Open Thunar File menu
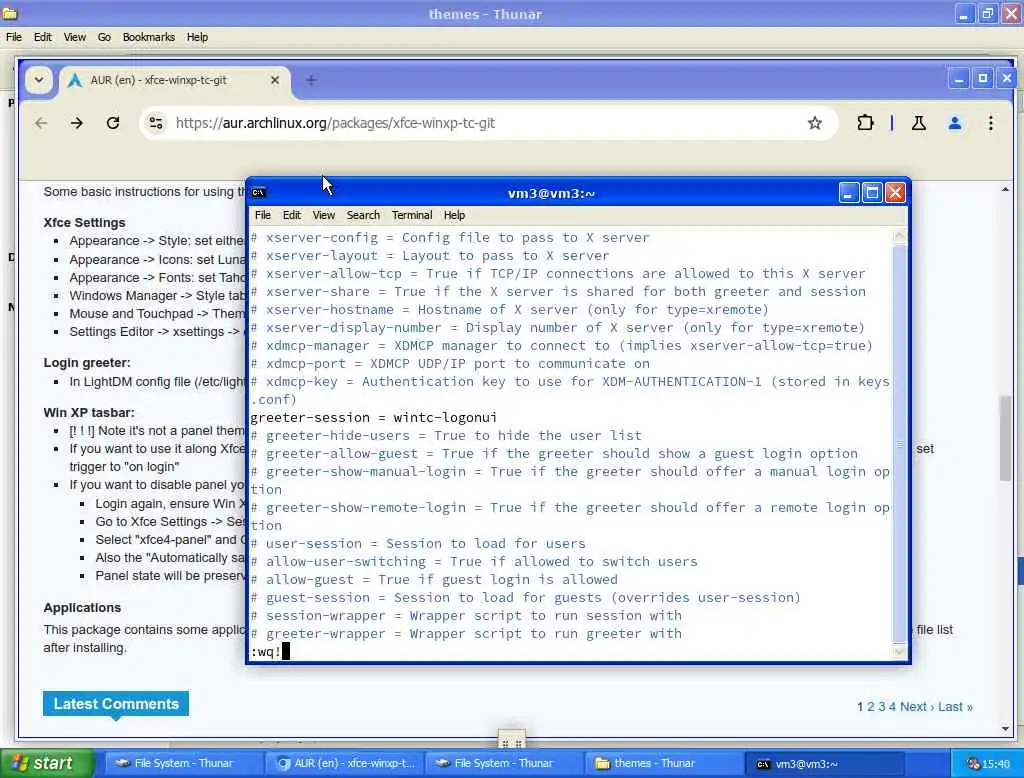 pos(14,37)
